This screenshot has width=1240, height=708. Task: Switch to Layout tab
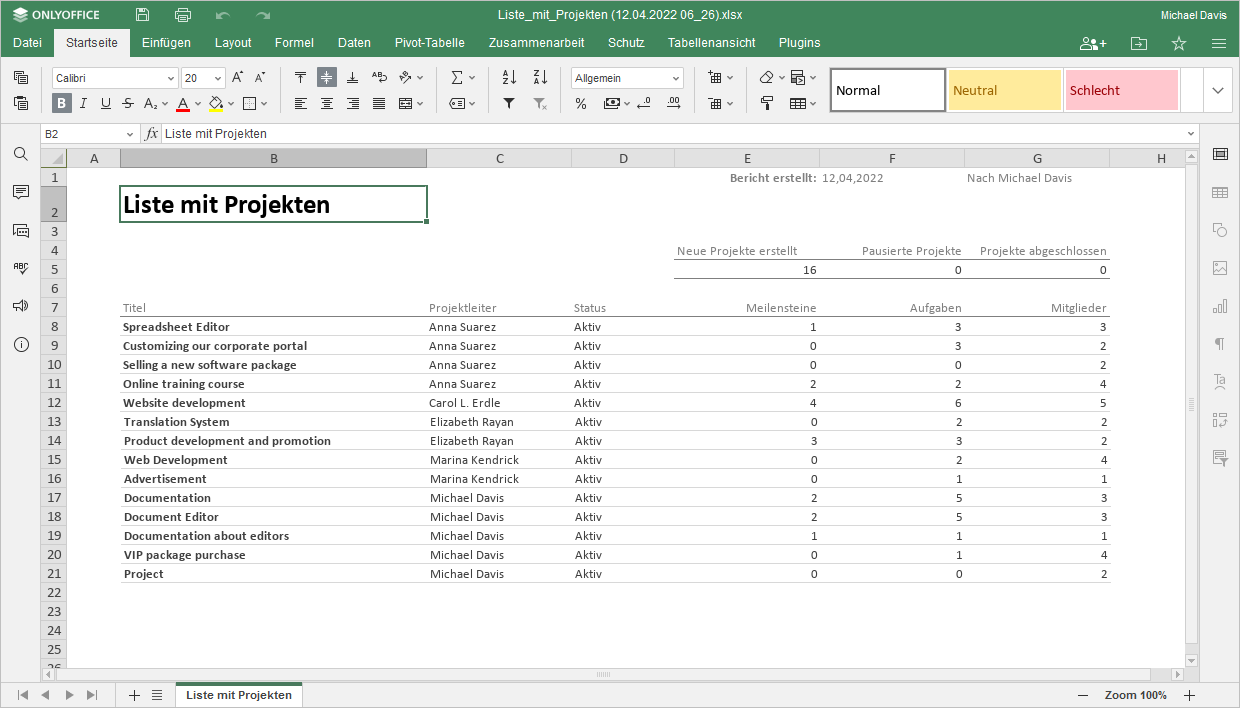point(233,43)
